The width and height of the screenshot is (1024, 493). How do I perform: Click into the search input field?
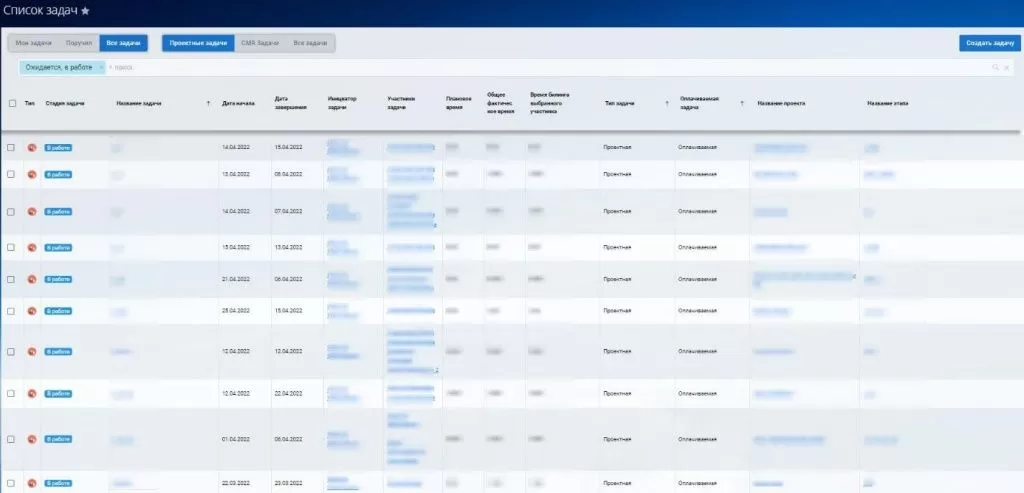(500, 67)
